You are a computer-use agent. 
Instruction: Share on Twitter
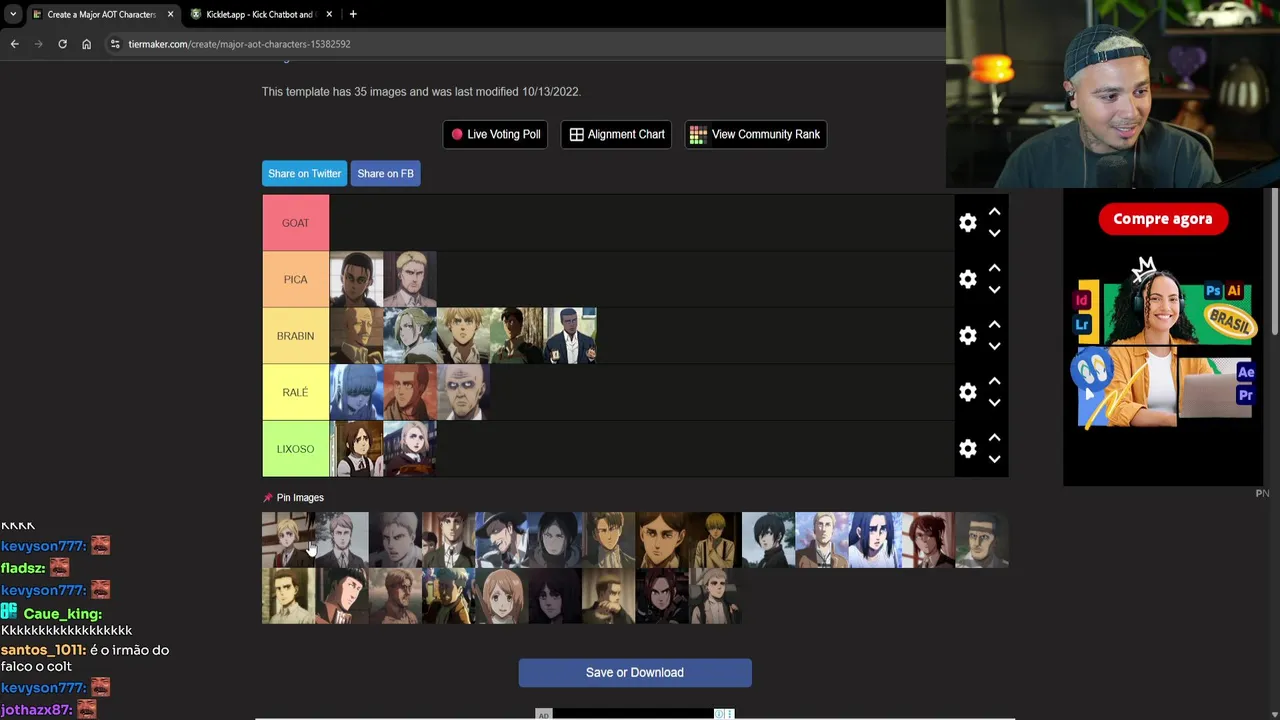(304, 173)
